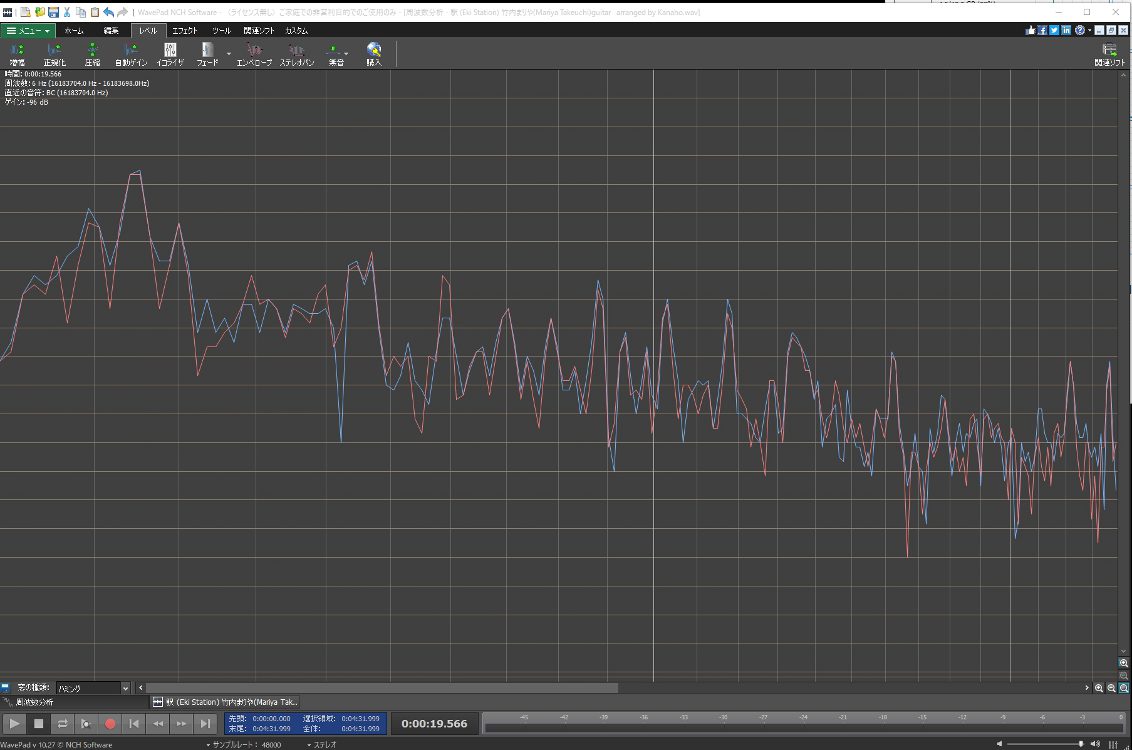
Task: Click the 自動ゲイン (Auto Gain) icon
Action: 130,53
